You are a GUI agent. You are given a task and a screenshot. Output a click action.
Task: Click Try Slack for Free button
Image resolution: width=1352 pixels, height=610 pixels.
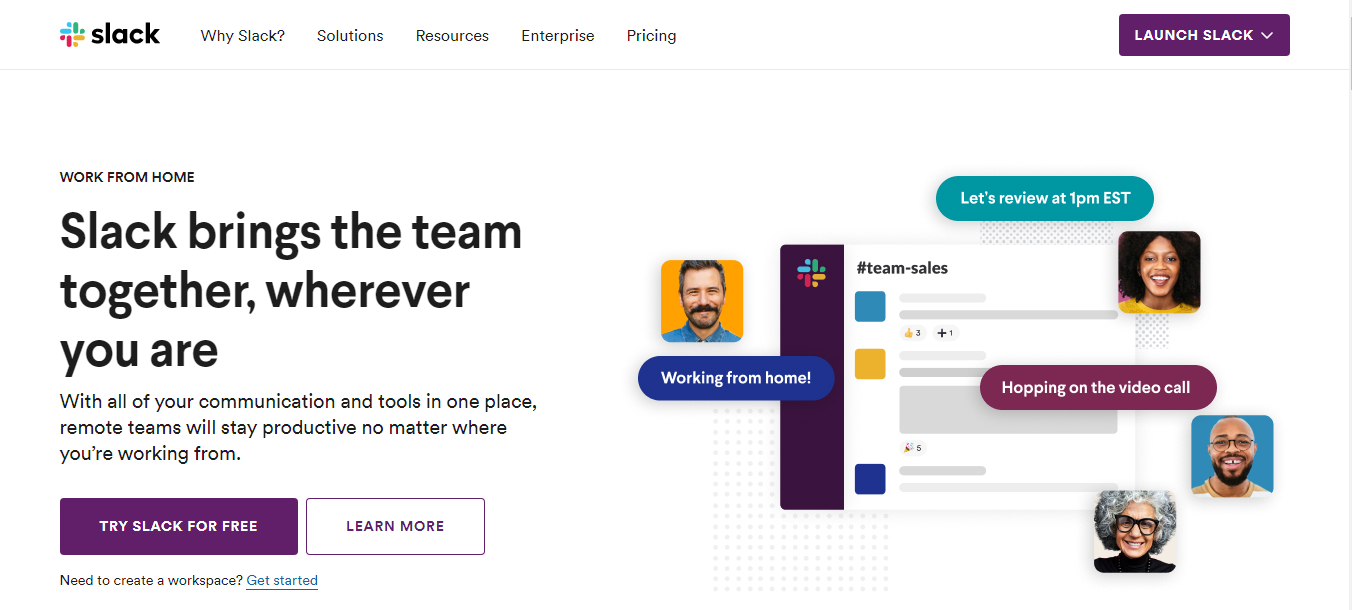179,526
